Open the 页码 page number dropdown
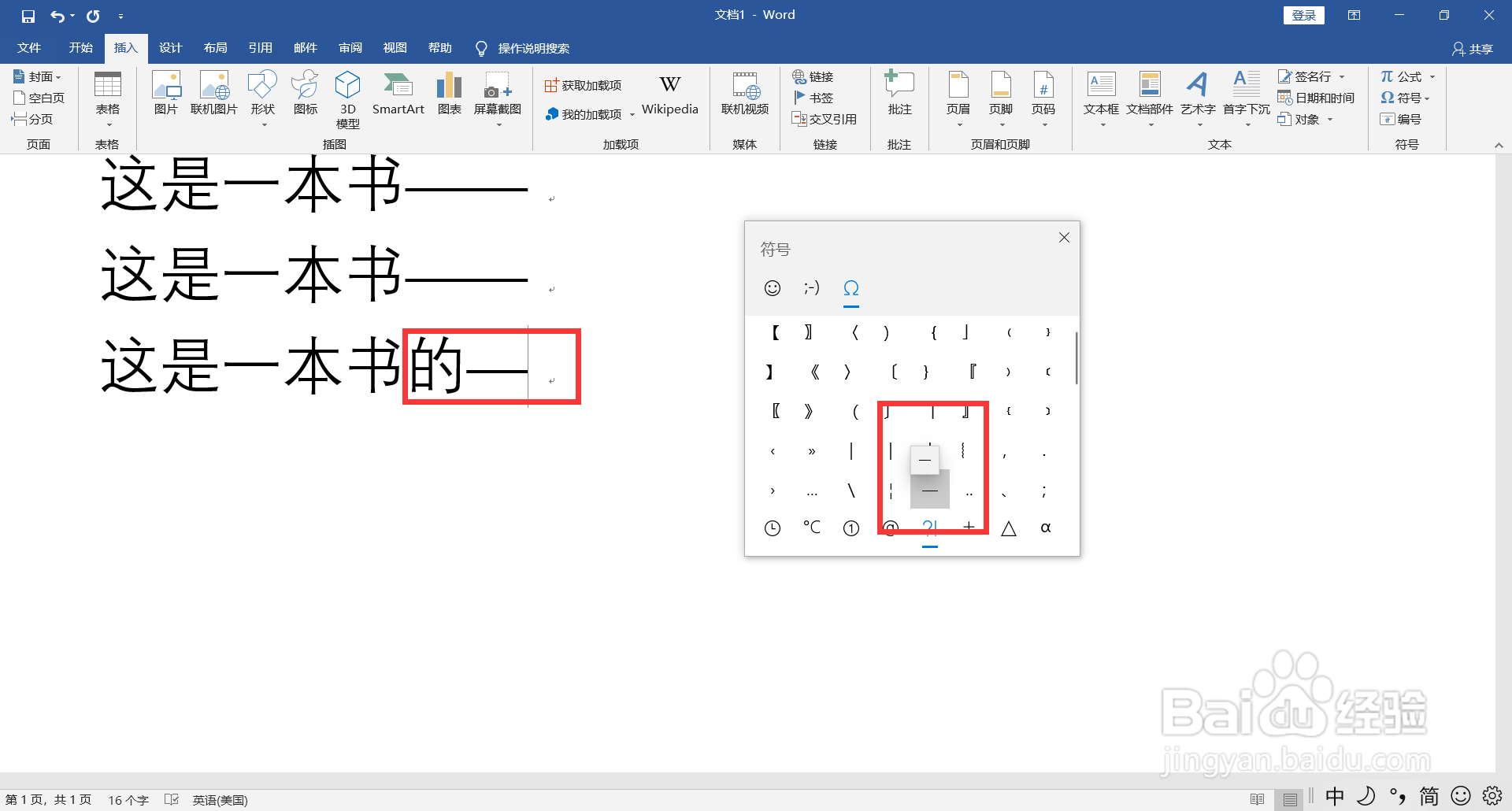Viewport: 1512px width, 811px height. click(1043, 100)
